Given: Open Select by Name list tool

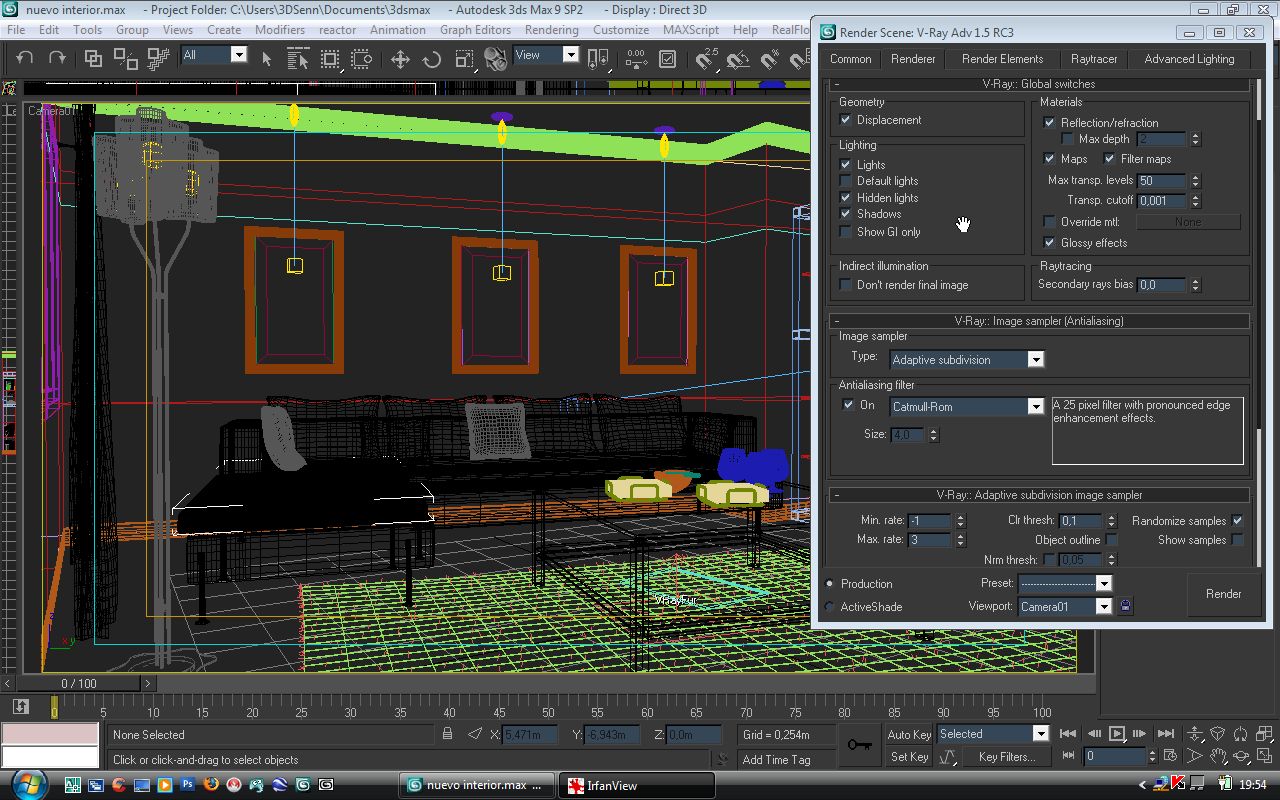Looking at the screenshot, I should pos(298,59).
